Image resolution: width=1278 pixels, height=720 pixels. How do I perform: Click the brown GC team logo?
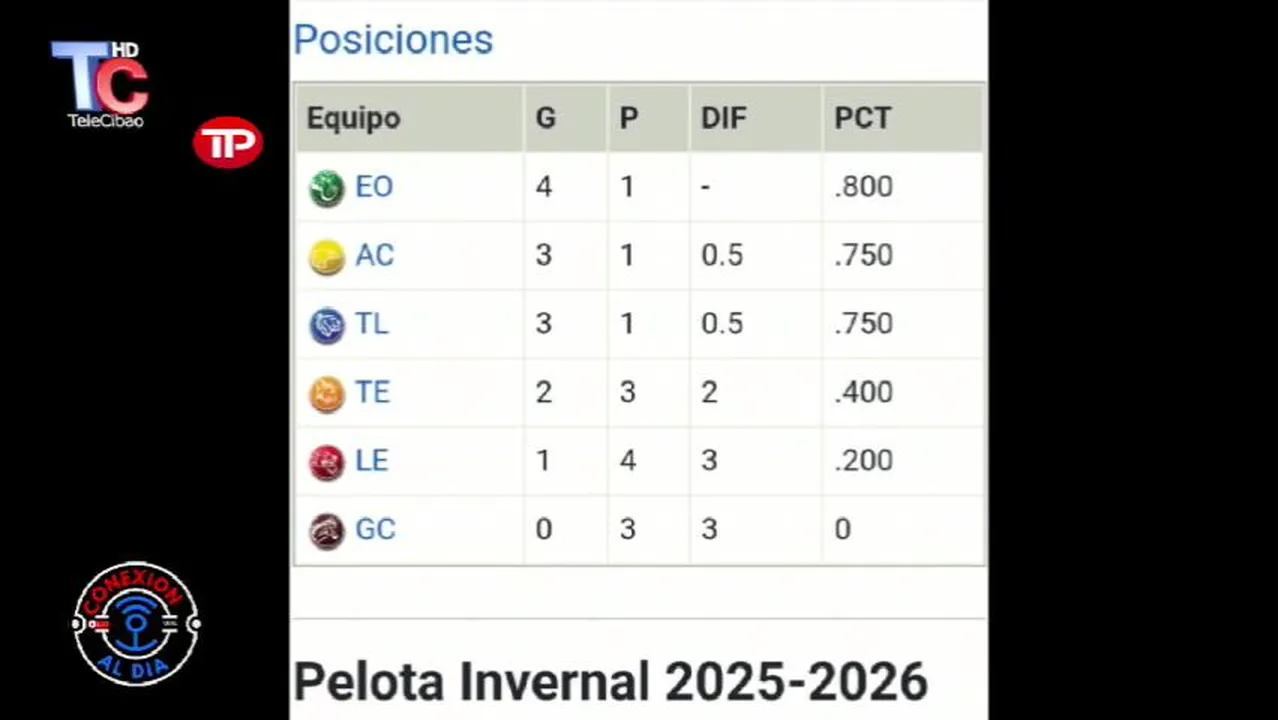(x=326, y=530)
